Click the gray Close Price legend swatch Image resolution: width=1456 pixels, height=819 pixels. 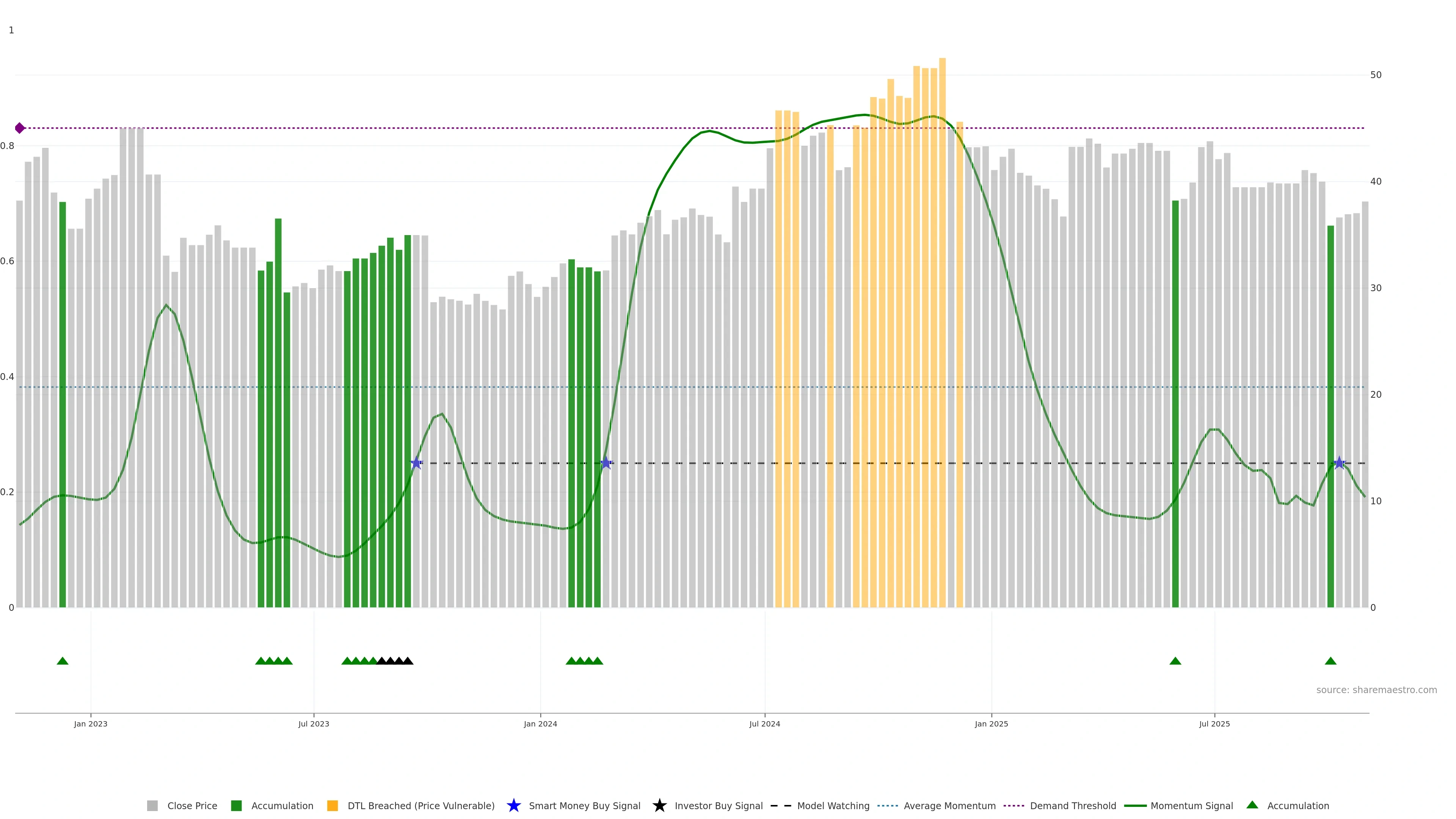152,806
